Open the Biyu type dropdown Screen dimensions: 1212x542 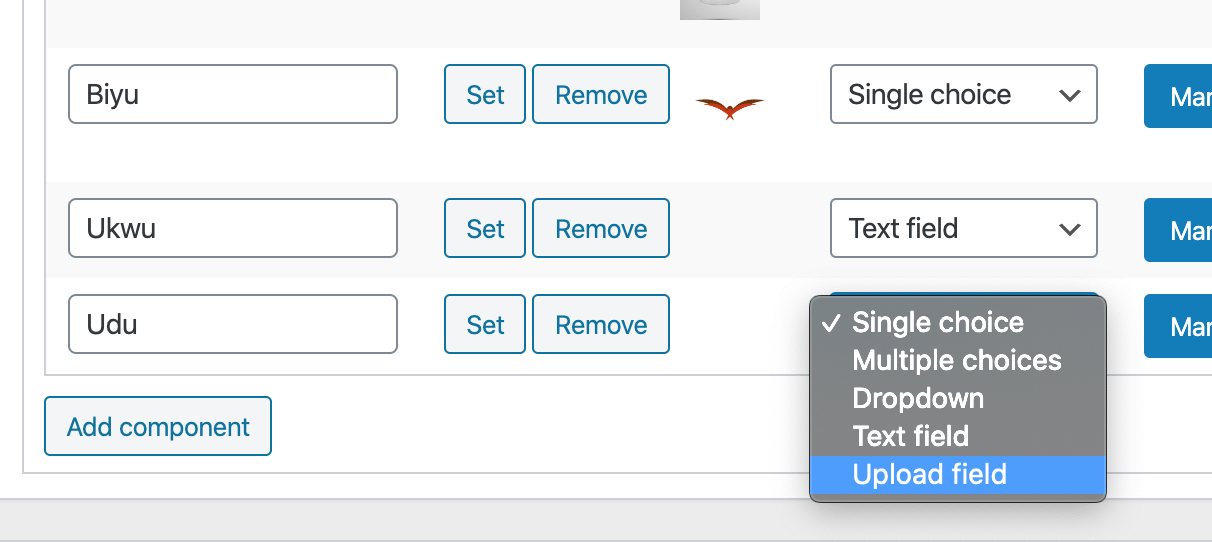964,94
